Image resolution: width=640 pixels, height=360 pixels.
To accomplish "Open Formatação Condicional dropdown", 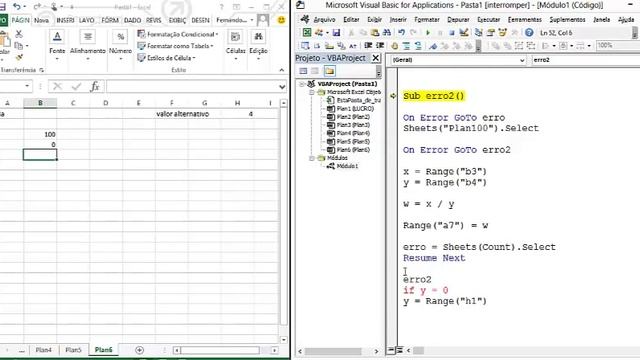I will coord(178,34).
